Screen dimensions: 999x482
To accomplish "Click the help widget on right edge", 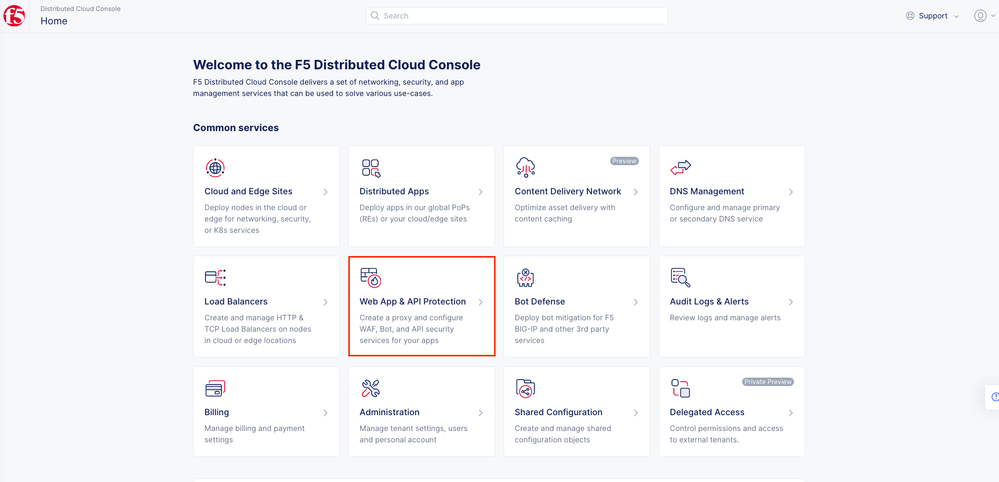I will 994,397.
